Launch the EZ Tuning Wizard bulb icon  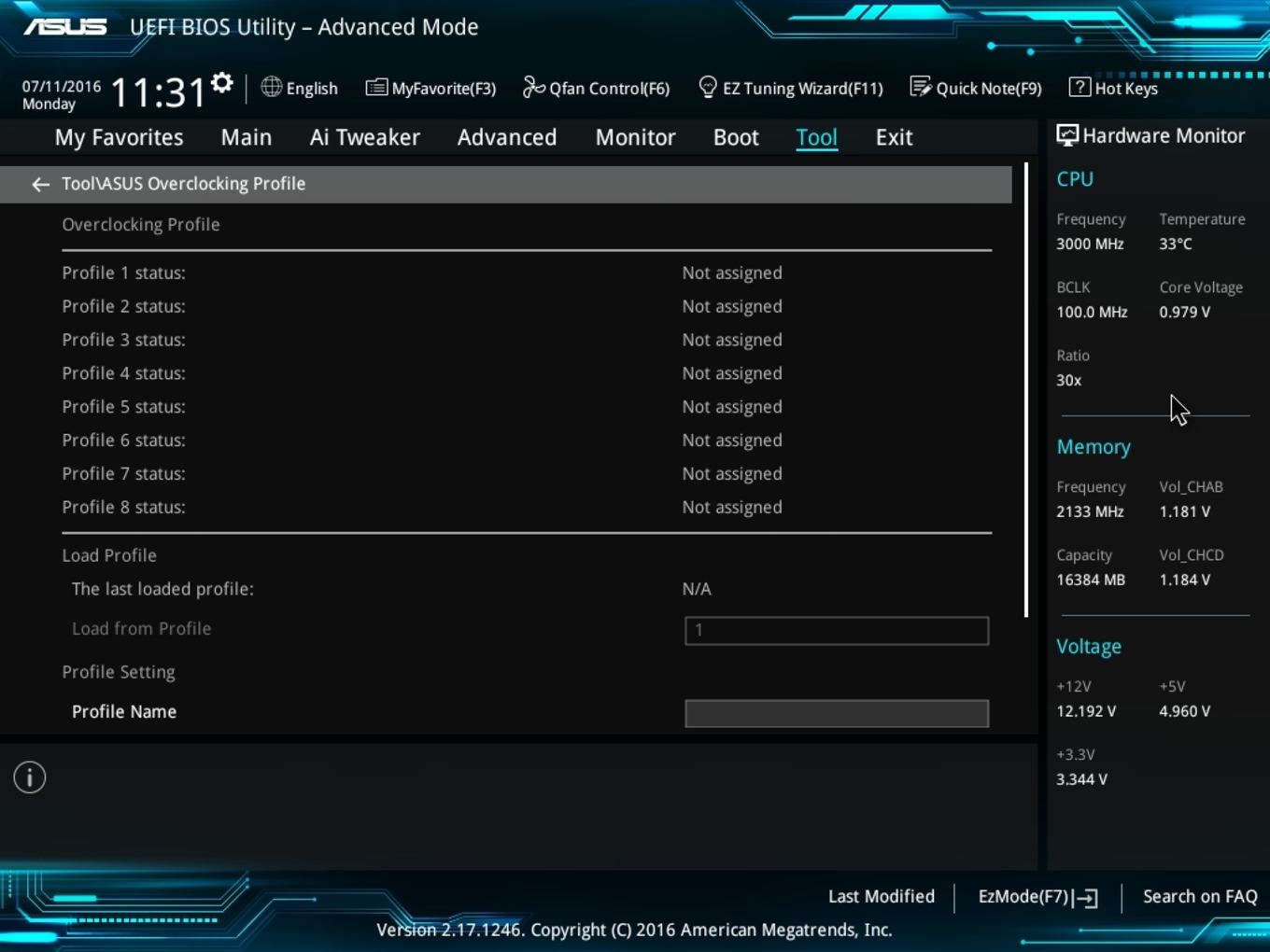[708, 88]
